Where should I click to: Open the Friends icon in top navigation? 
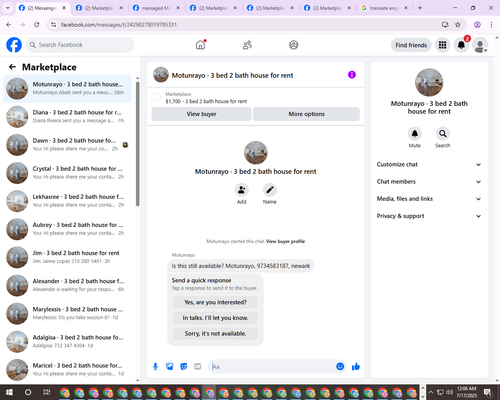(247, 45)
